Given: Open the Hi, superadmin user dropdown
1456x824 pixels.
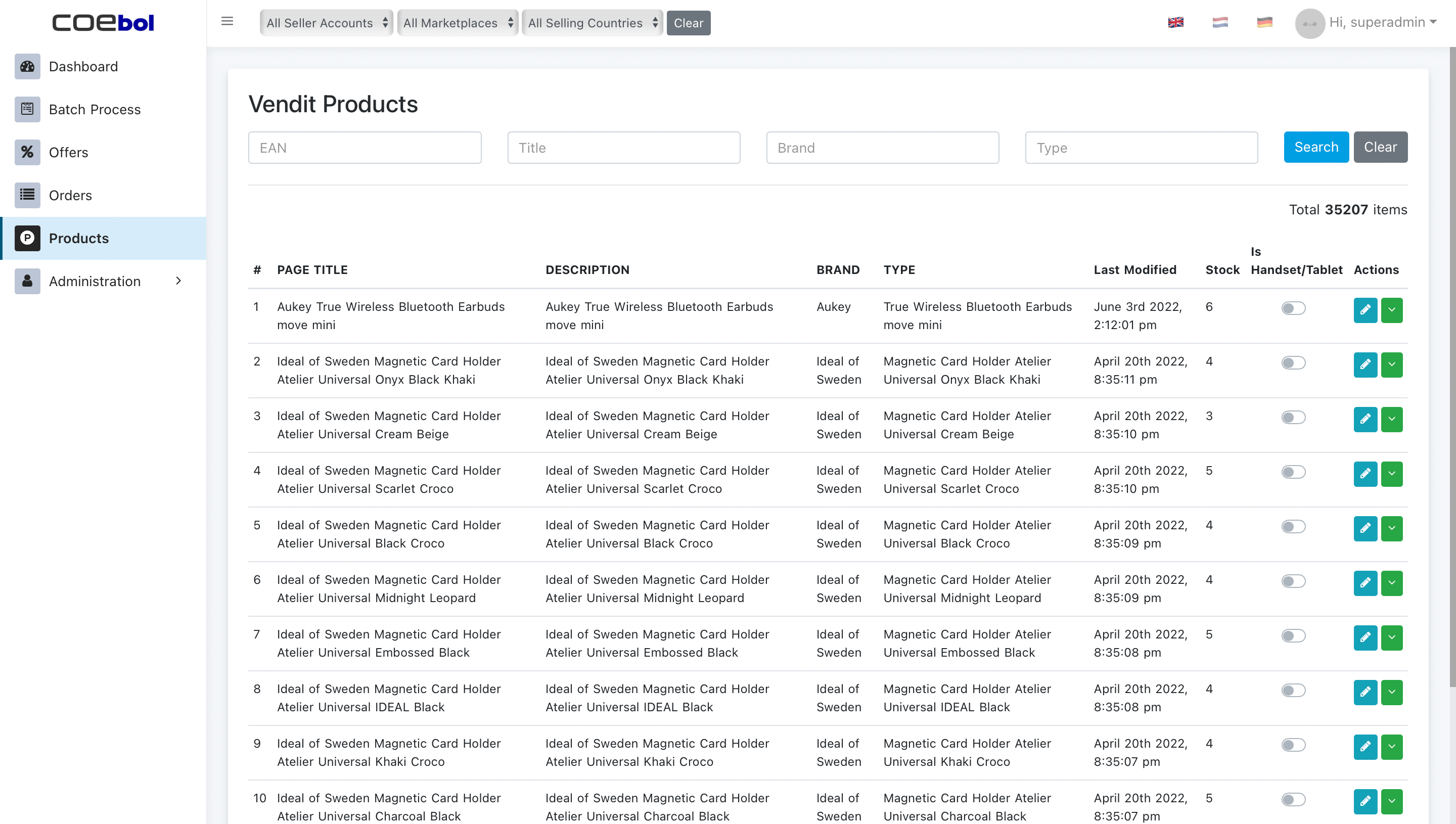Looking at the screenshot, I should click(x=1382, y=23).
